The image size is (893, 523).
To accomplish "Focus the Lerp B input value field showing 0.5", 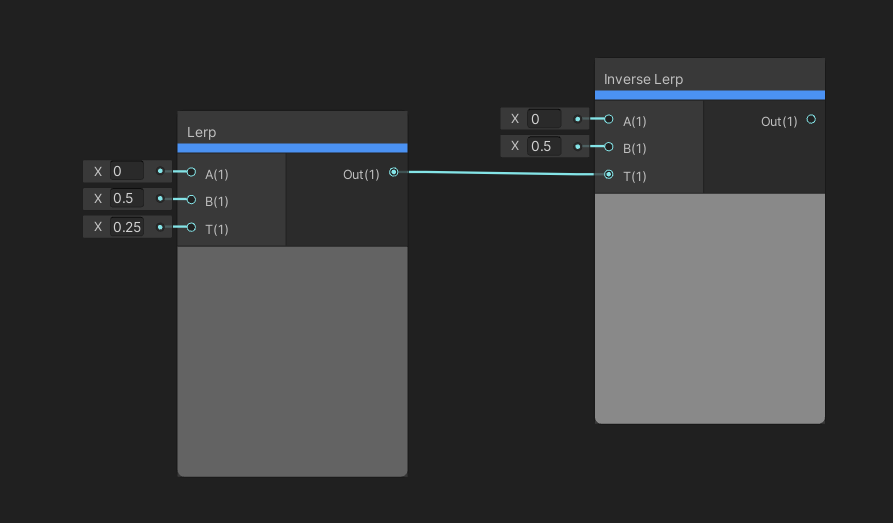I will [128, 199].
